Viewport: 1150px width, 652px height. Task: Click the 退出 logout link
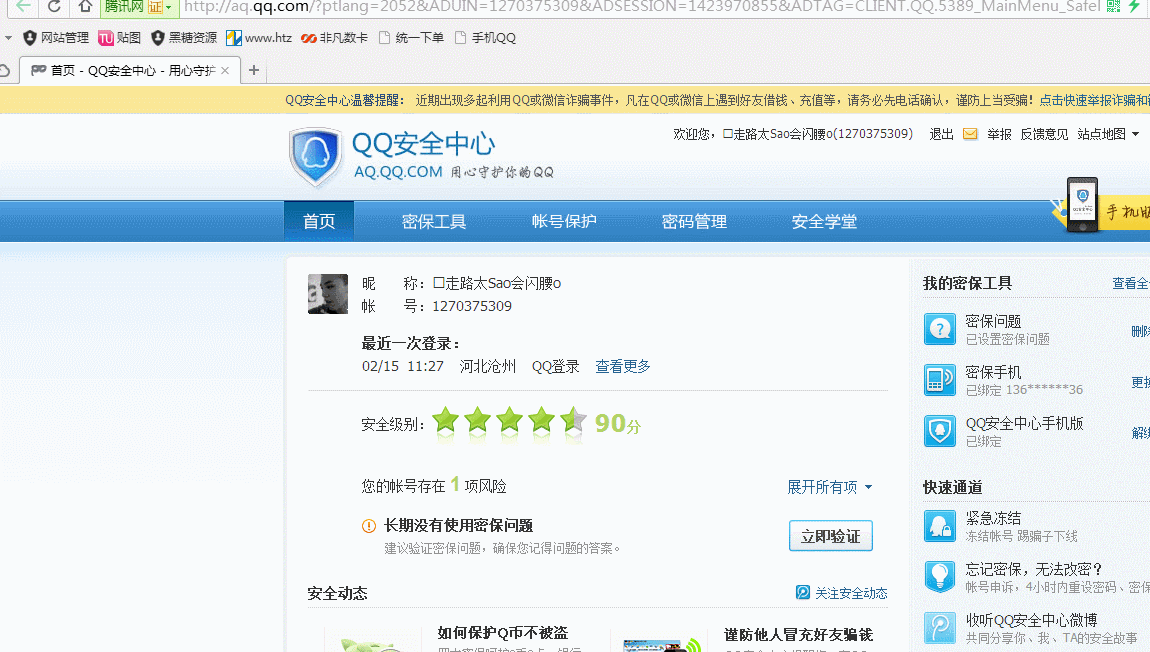coord(942,134)
